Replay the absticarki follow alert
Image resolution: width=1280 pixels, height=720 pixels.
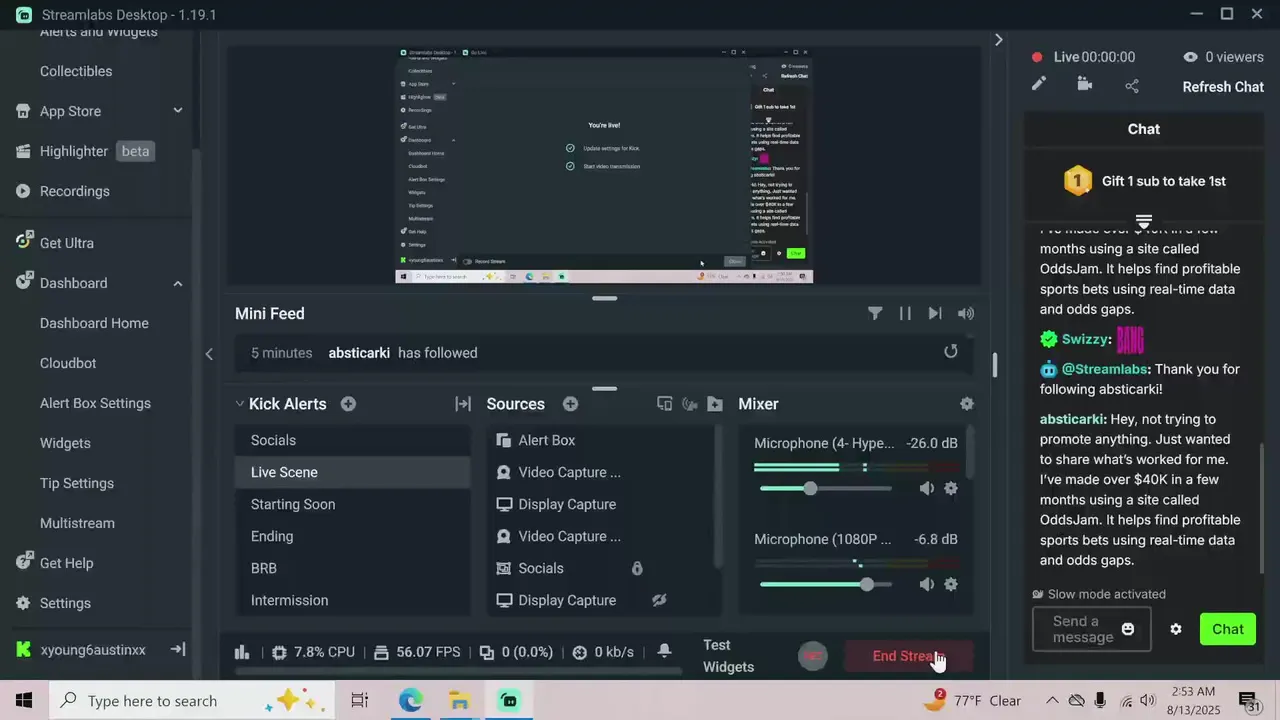click(x=951, y=352)
